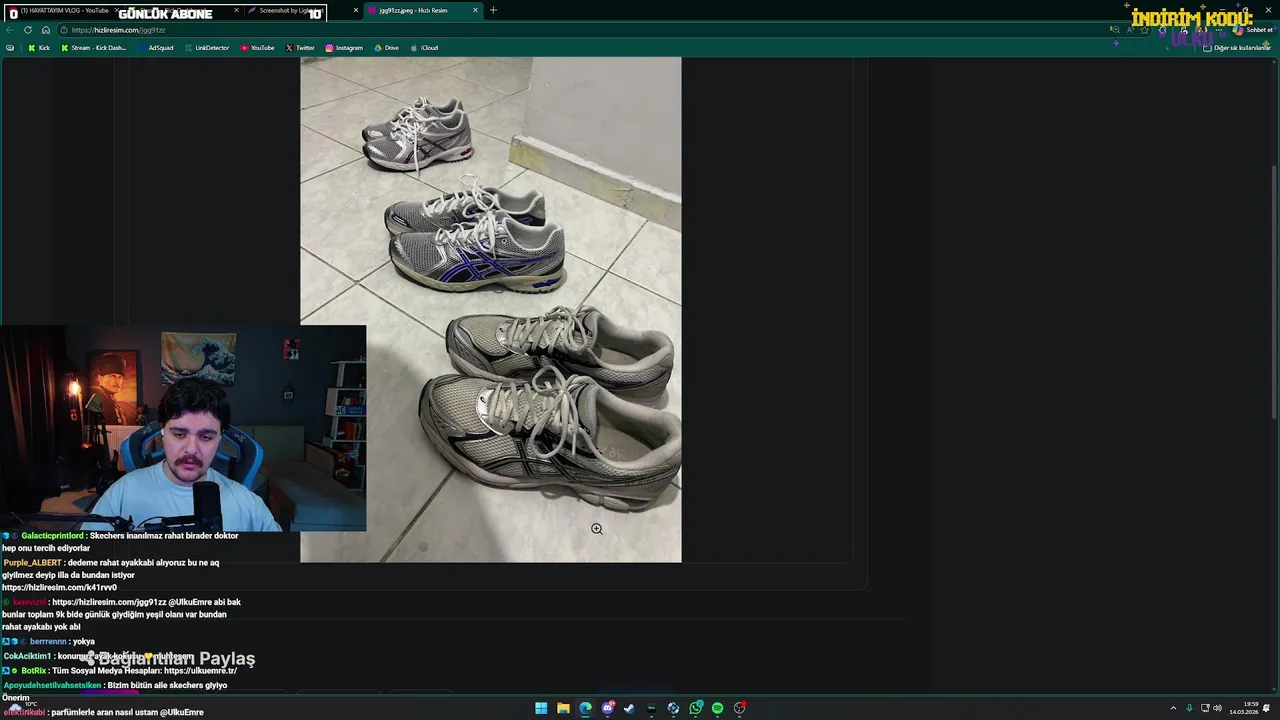1280x720 pixels.
Task: Open WhatsApp from the taskbar
Action: (695, 708)
